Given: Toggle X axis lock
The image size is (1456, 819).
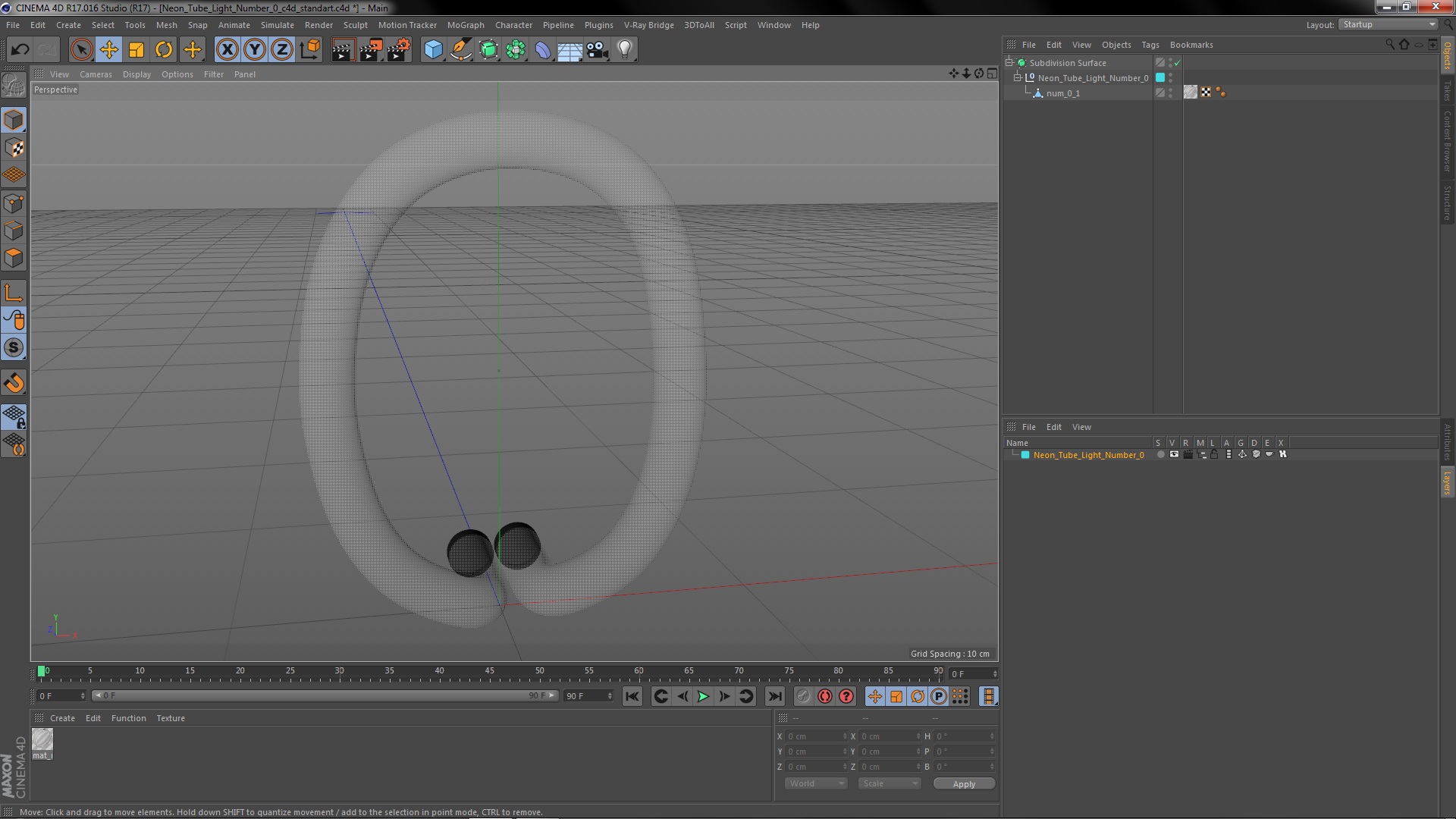Looking at the screenshot, I should pyautogui.click(x=227, y=50).
